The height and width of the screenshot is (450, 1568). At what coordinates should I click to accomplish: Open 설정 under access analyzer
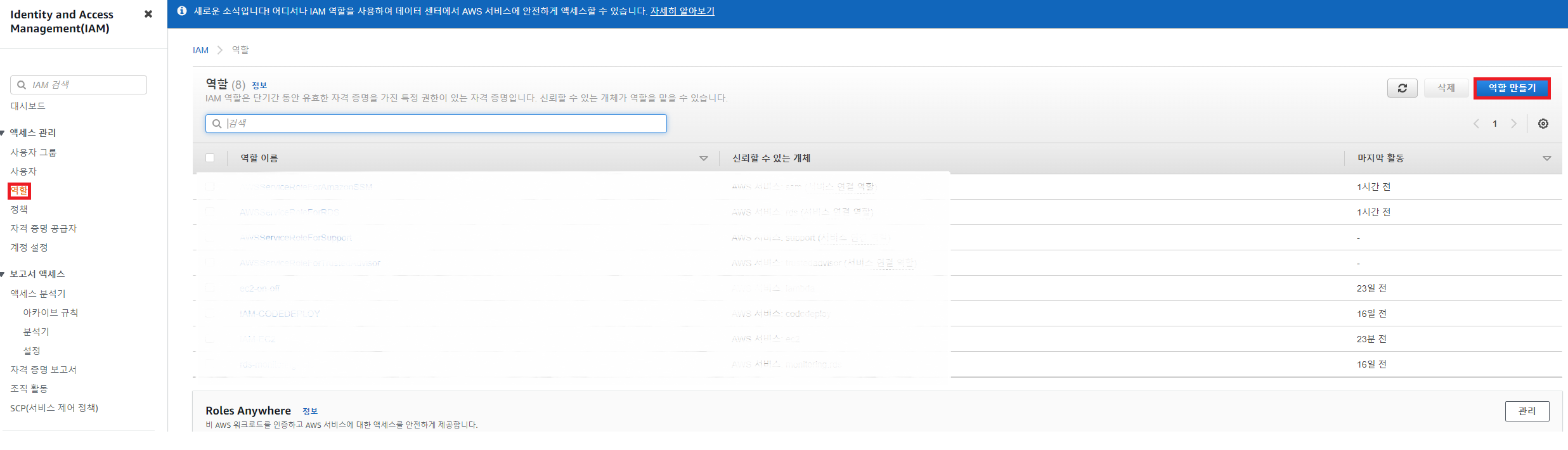coord(32,350)
